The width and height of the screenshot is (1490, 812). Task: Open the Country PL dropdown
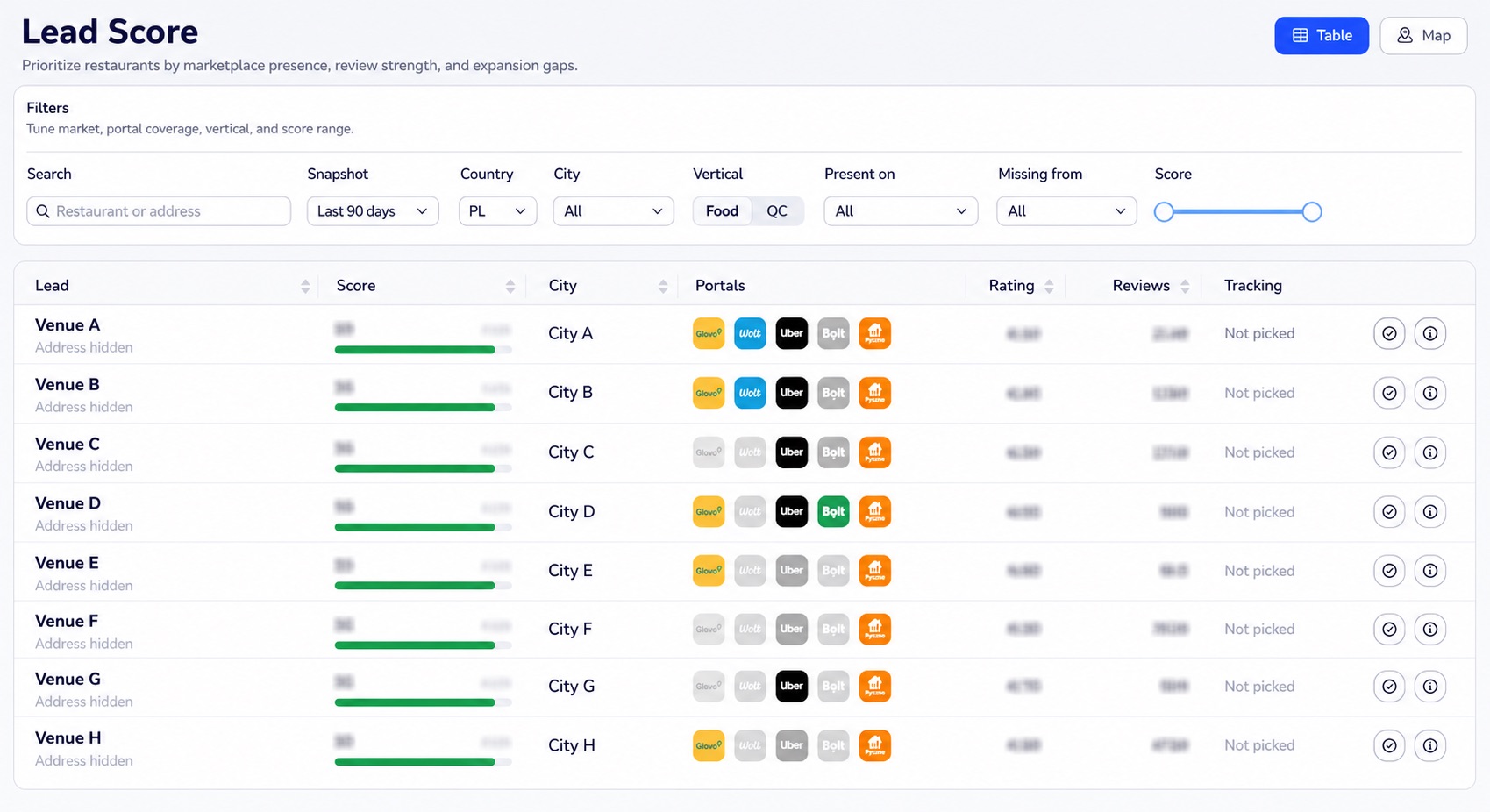[497, 211]
